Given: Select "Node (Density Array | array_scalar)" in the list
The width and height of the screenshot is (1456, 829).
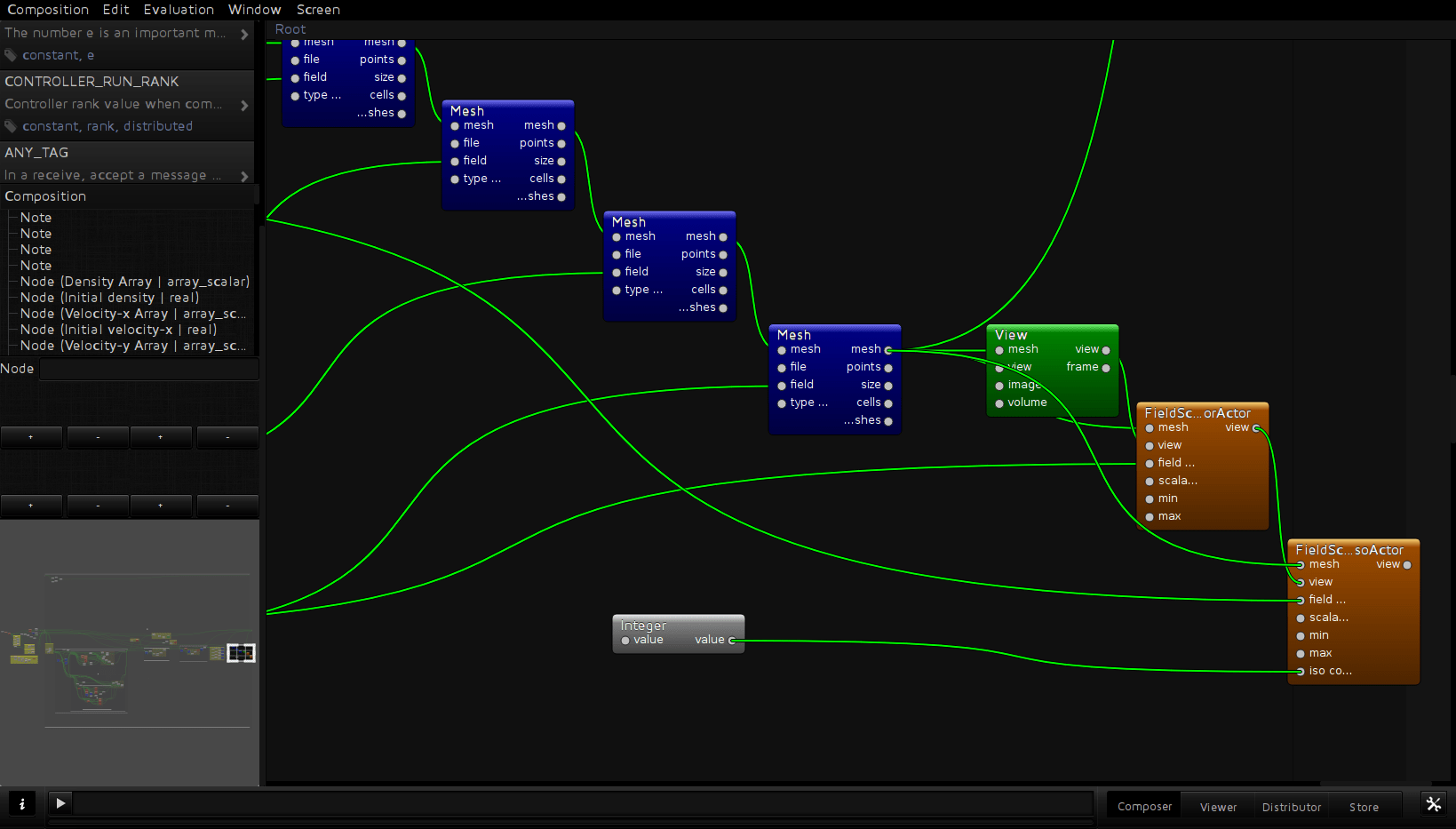Looking at the screenshot, I should [135, 282].
